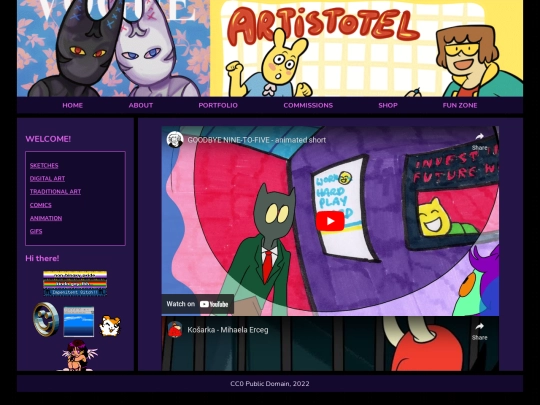The image size is (540, 405).
Task: Open the GOODBYE NINE-TO-FIVE channel avatar
Action: tap(175, 140)
